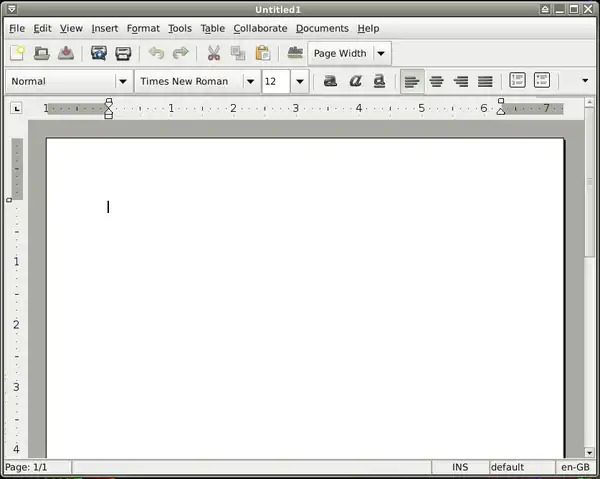
Task: Expand the Normal paragraph style dropdown
Action: [123, 81]
